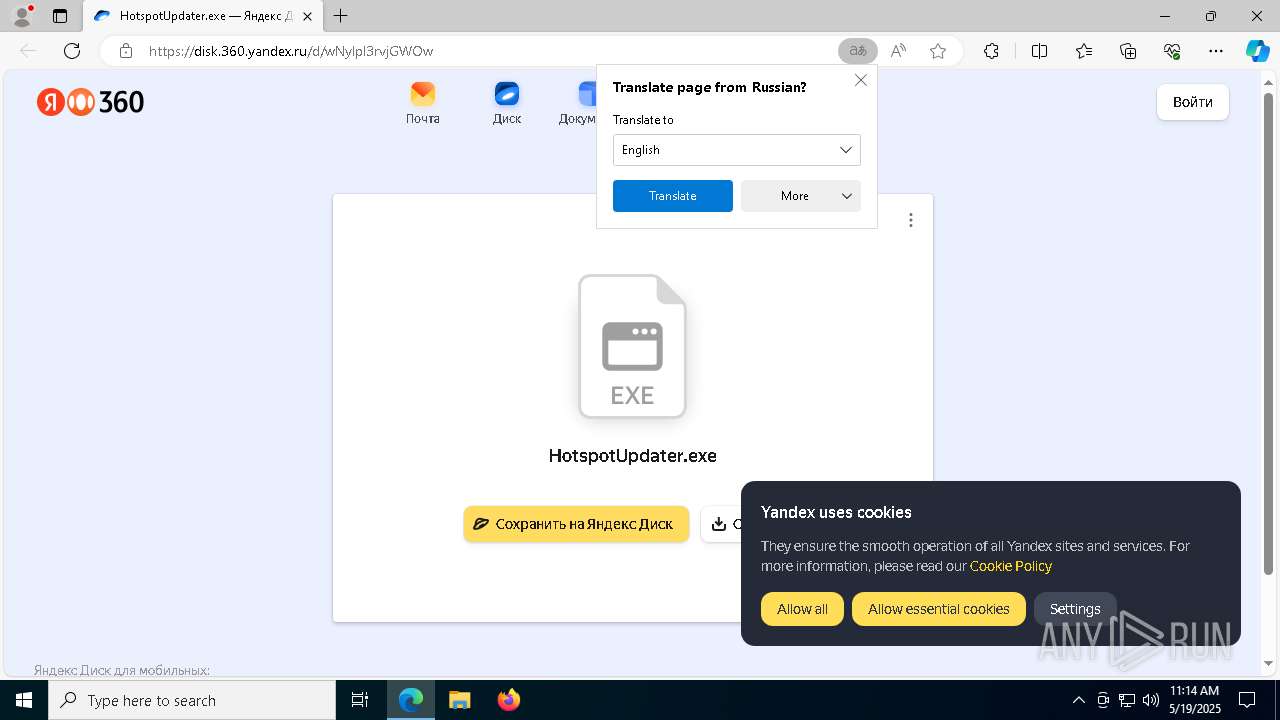Screen dimensions: 1280x720
Task: Add page to favorites star icon
Action: pyautogui.click(x=938, y=51)
